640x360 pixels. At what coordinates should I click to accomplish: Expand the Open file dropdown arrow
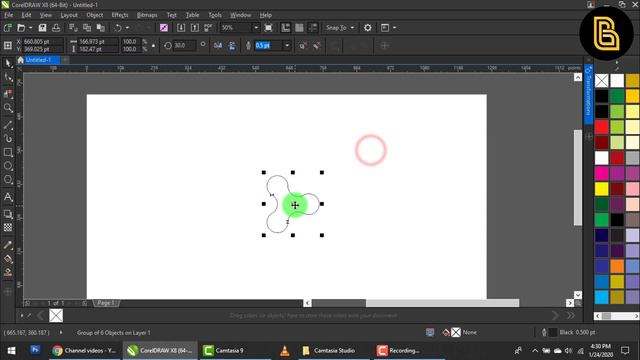31,28
